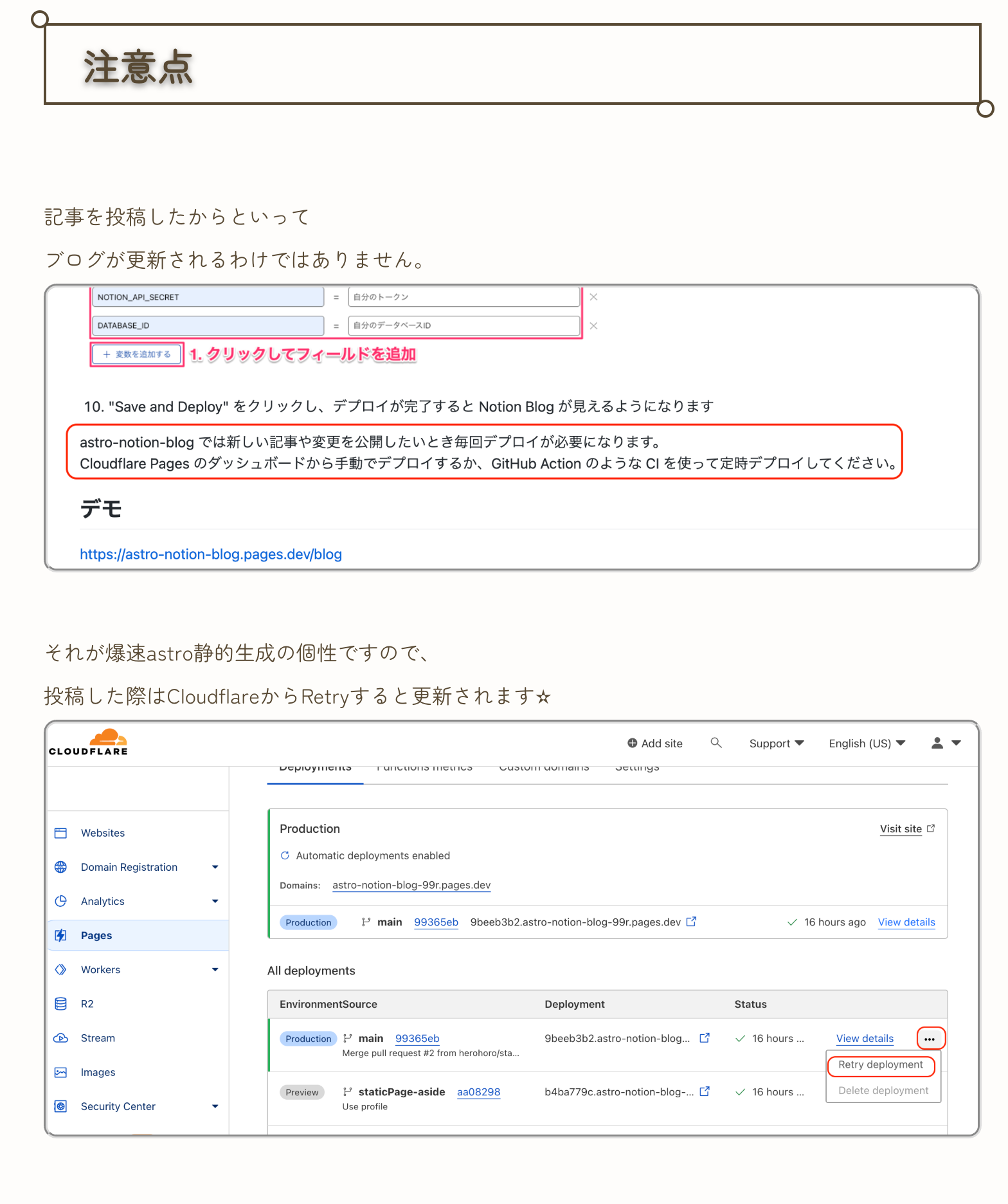Remove the NOTION_API_SECRET variable with X icon
The height and width of the screenshot is (1204, 1008).
pyautogui.click(x=593, y=297)
